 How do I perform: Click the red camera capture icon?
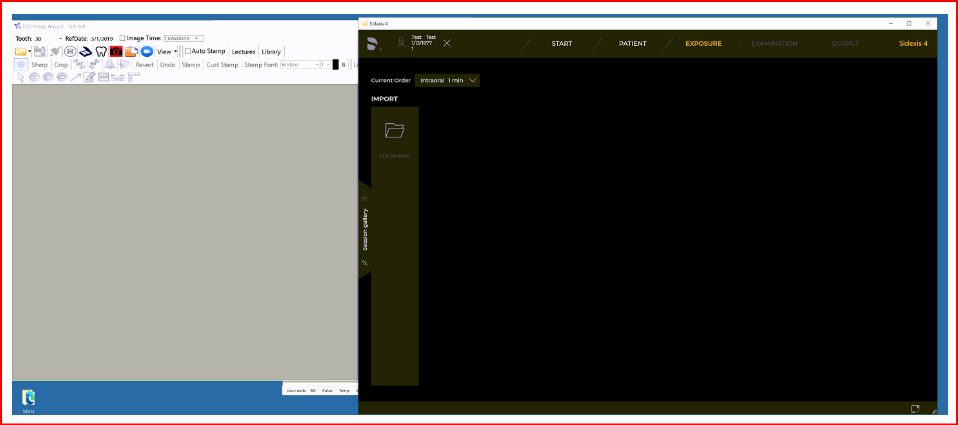(116, 51)
